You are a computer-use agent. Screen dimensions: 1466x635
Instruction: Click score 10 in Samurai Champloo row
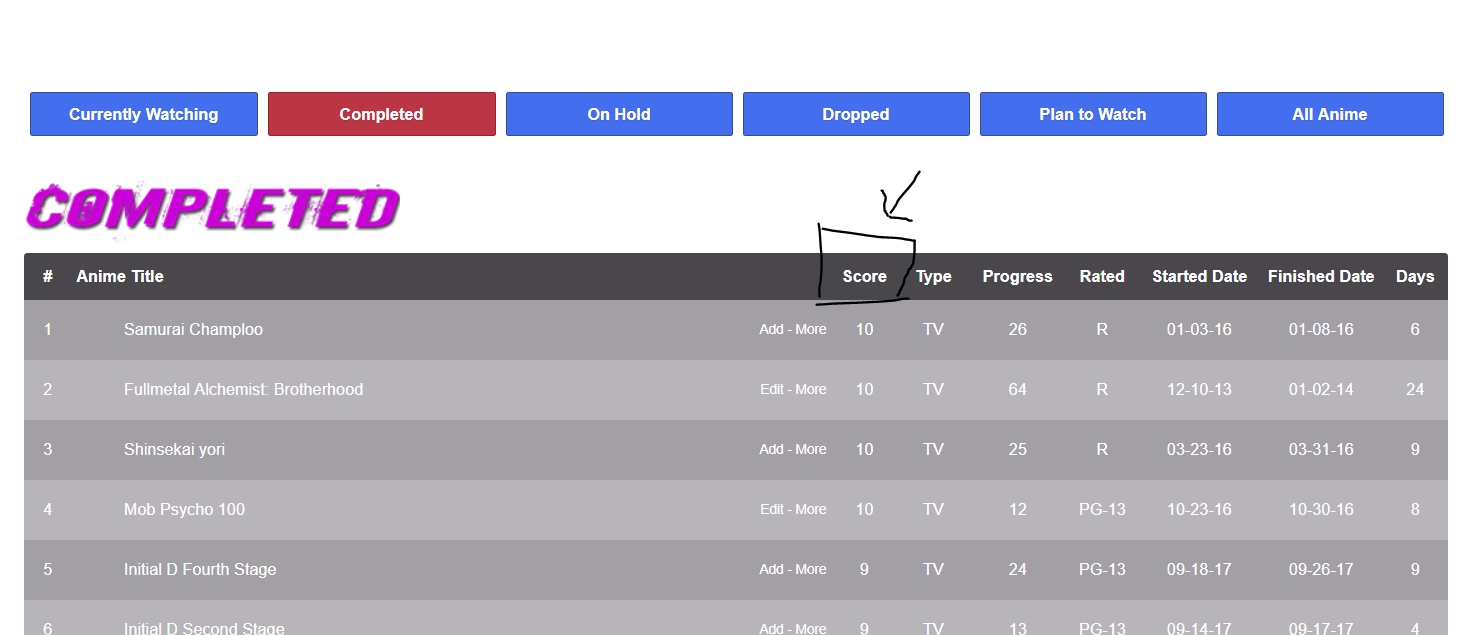click(864, 329)
